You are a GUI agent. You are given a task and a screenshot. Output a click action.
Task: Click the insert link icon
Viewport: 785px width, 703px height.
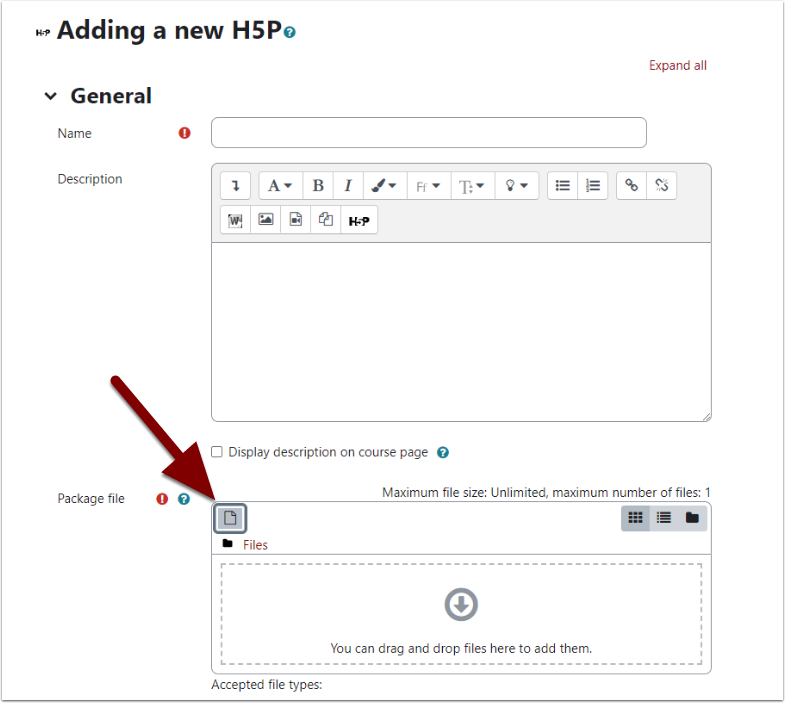point(631,186)
